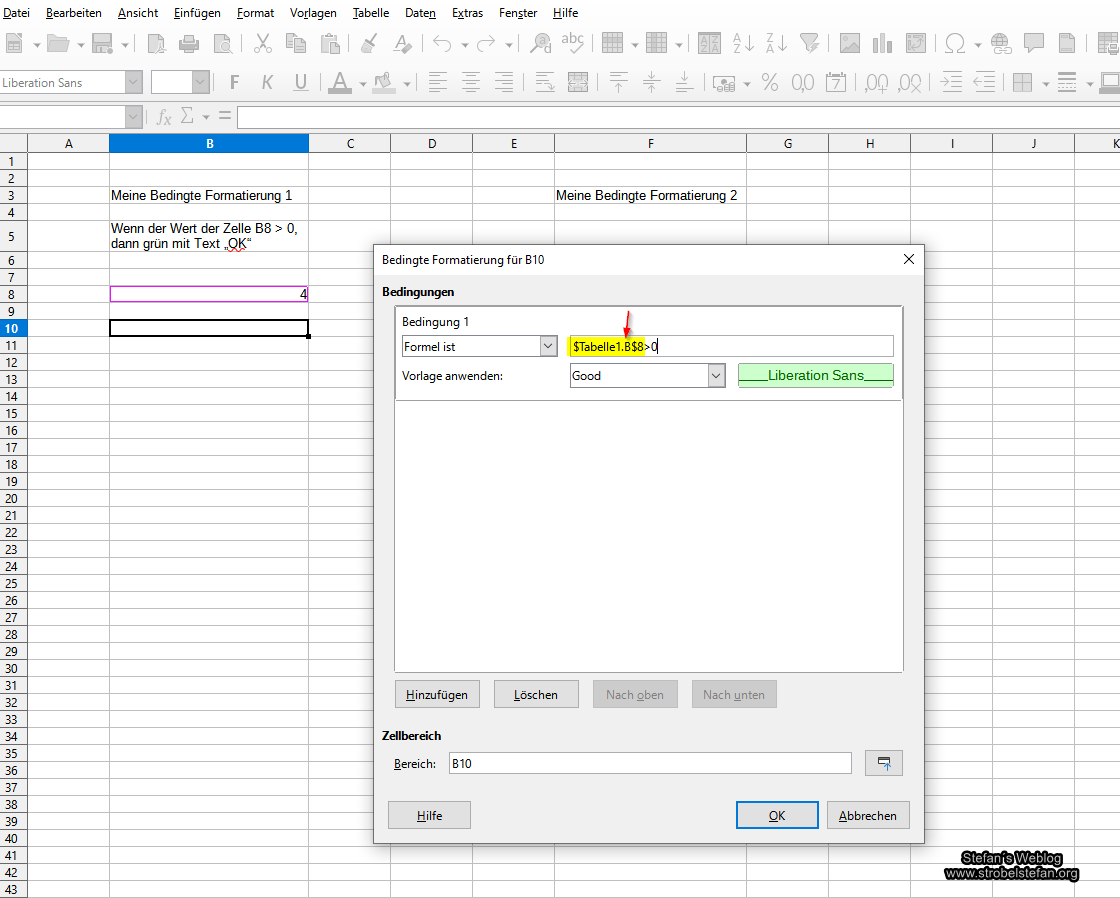Select the AutoFilter icon

809,44
